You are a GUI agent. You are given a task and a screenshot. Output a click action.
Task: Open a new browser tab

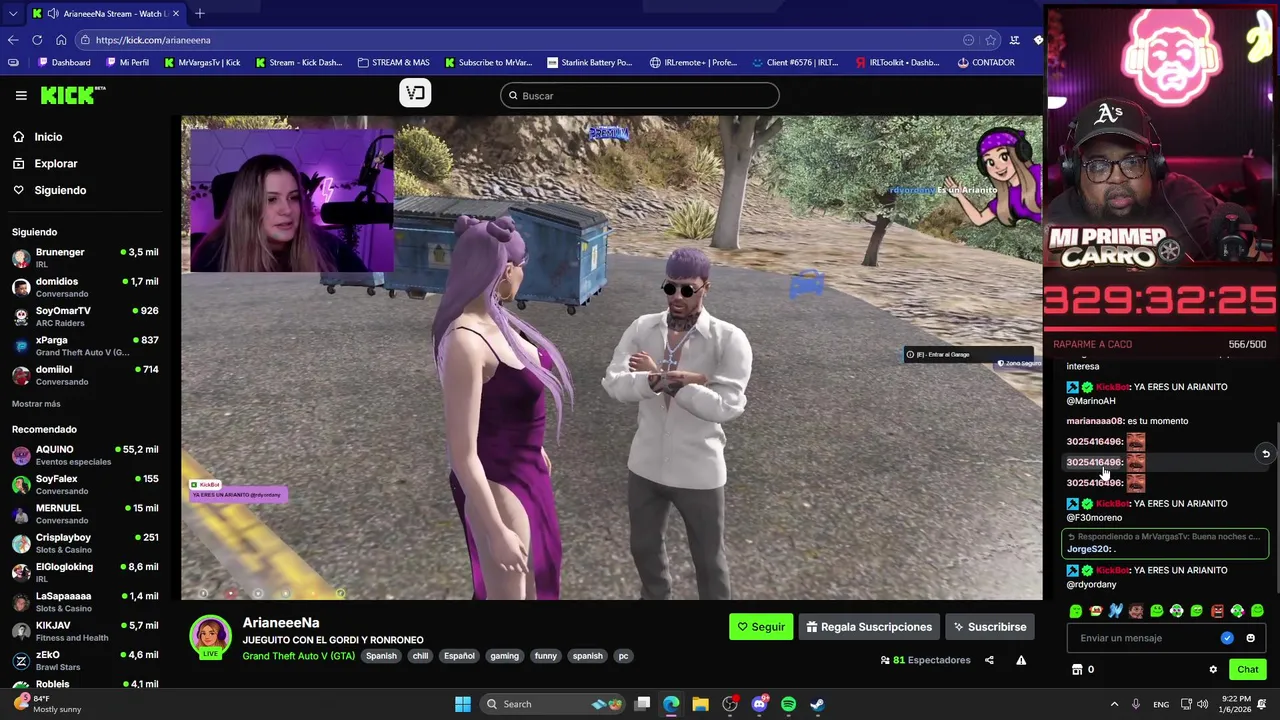point(199,14)
